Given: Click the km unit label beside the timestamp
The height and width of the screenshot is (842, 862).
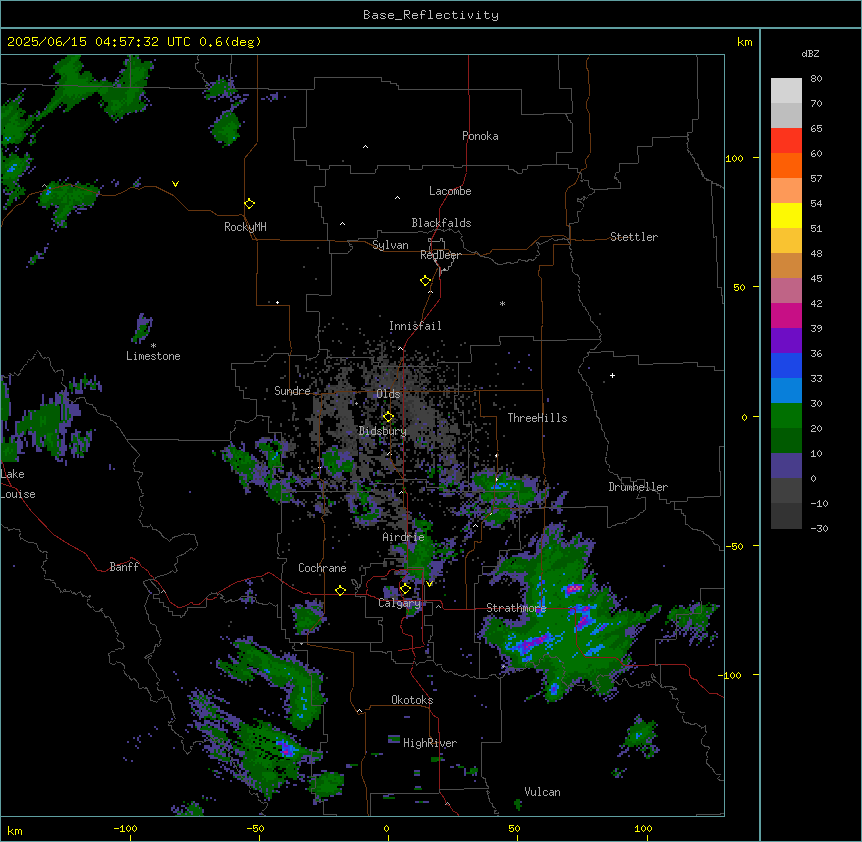Looking at the screenshot, I should (x=744, y=42).
